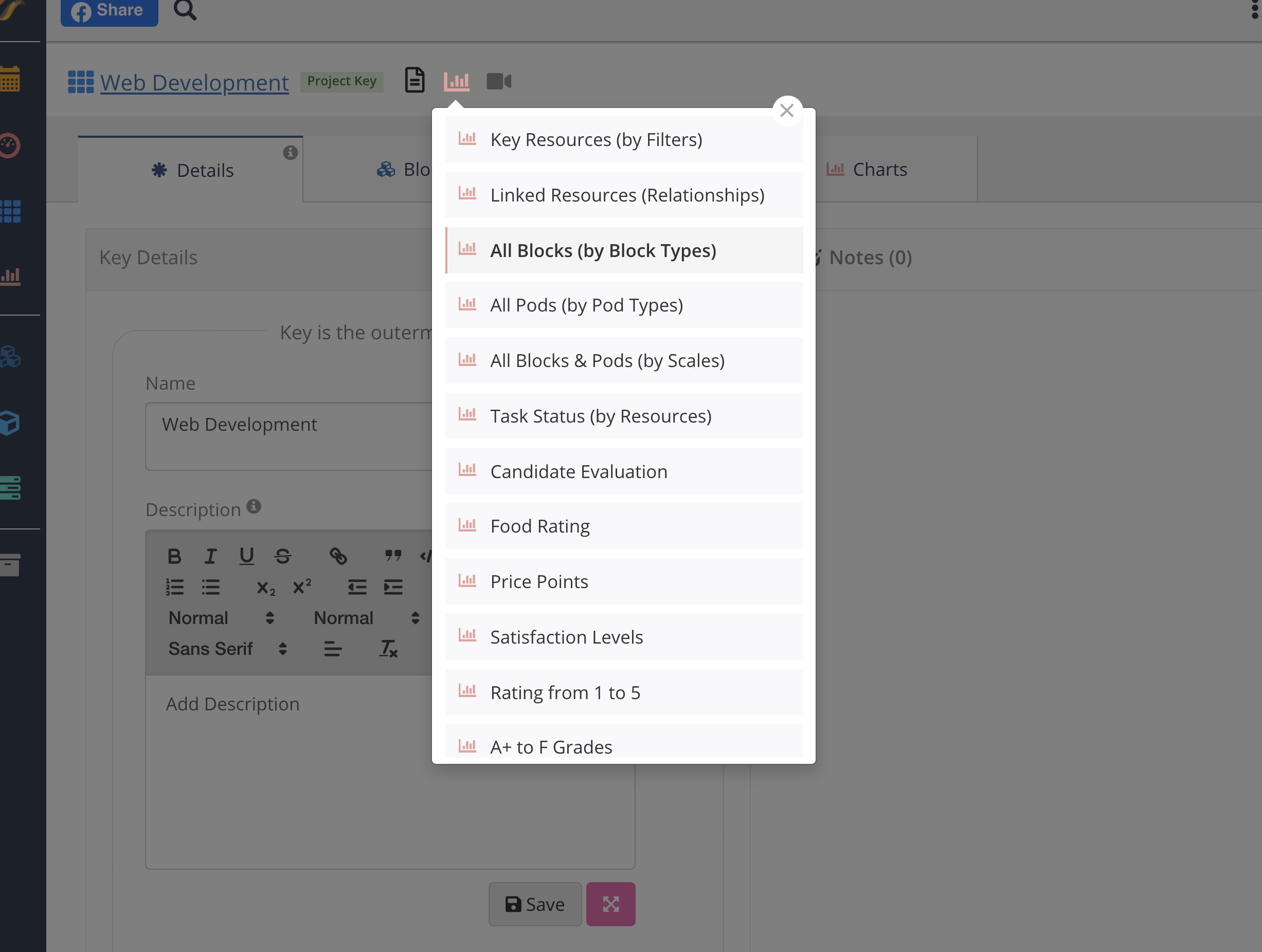Open the text alignment dropdown
The width and height of the screenshot is (1262, 952).
tap(333, 649)
